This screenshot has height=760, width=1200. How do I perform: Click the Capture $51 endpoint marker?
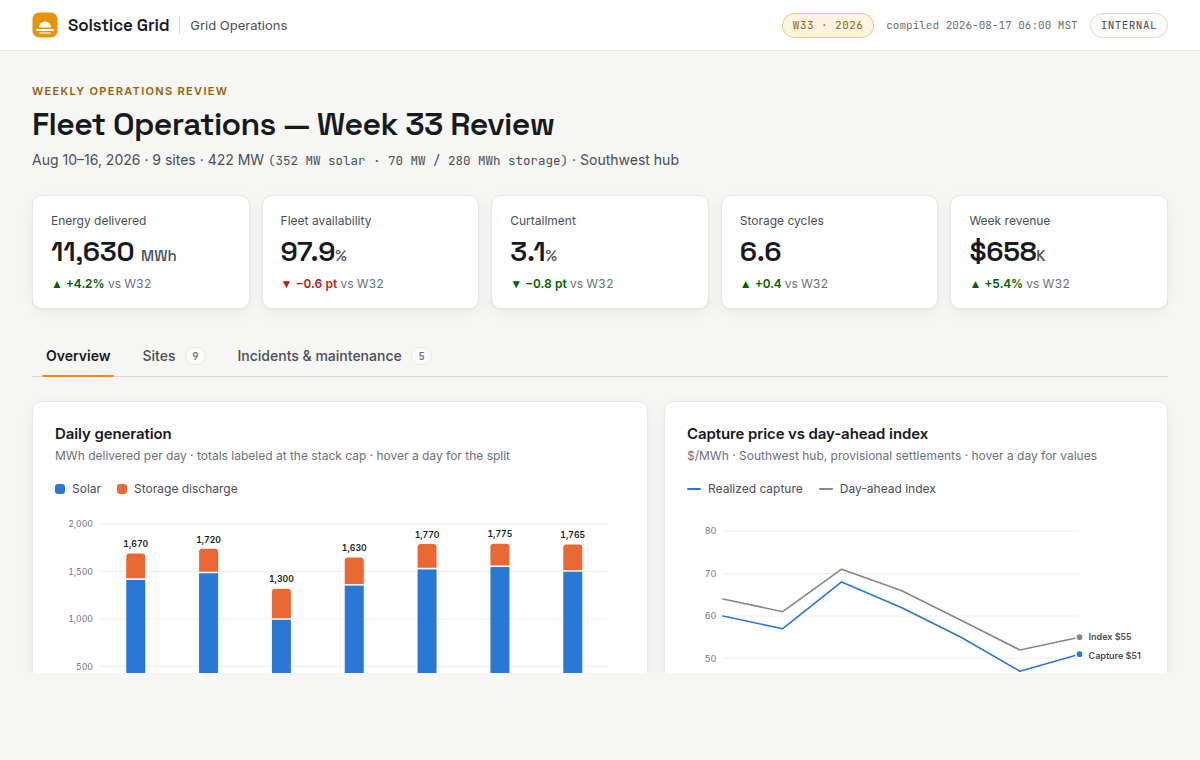click(x=1079, y=655)
